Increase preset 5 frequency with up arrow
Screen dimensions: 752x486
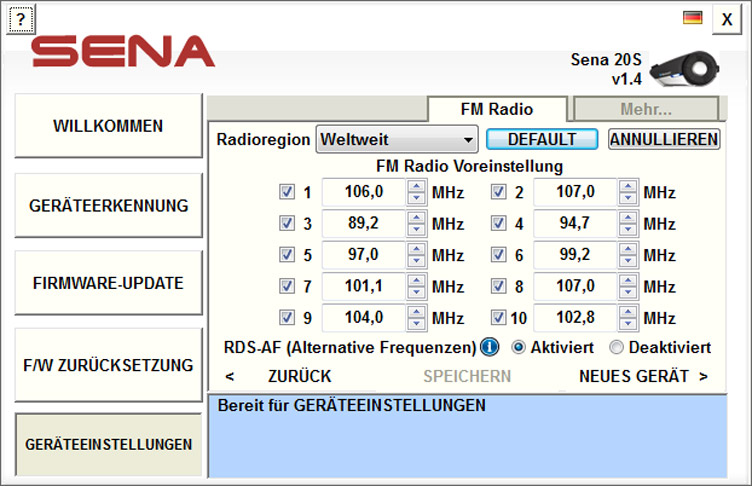(x=416, y=249)
